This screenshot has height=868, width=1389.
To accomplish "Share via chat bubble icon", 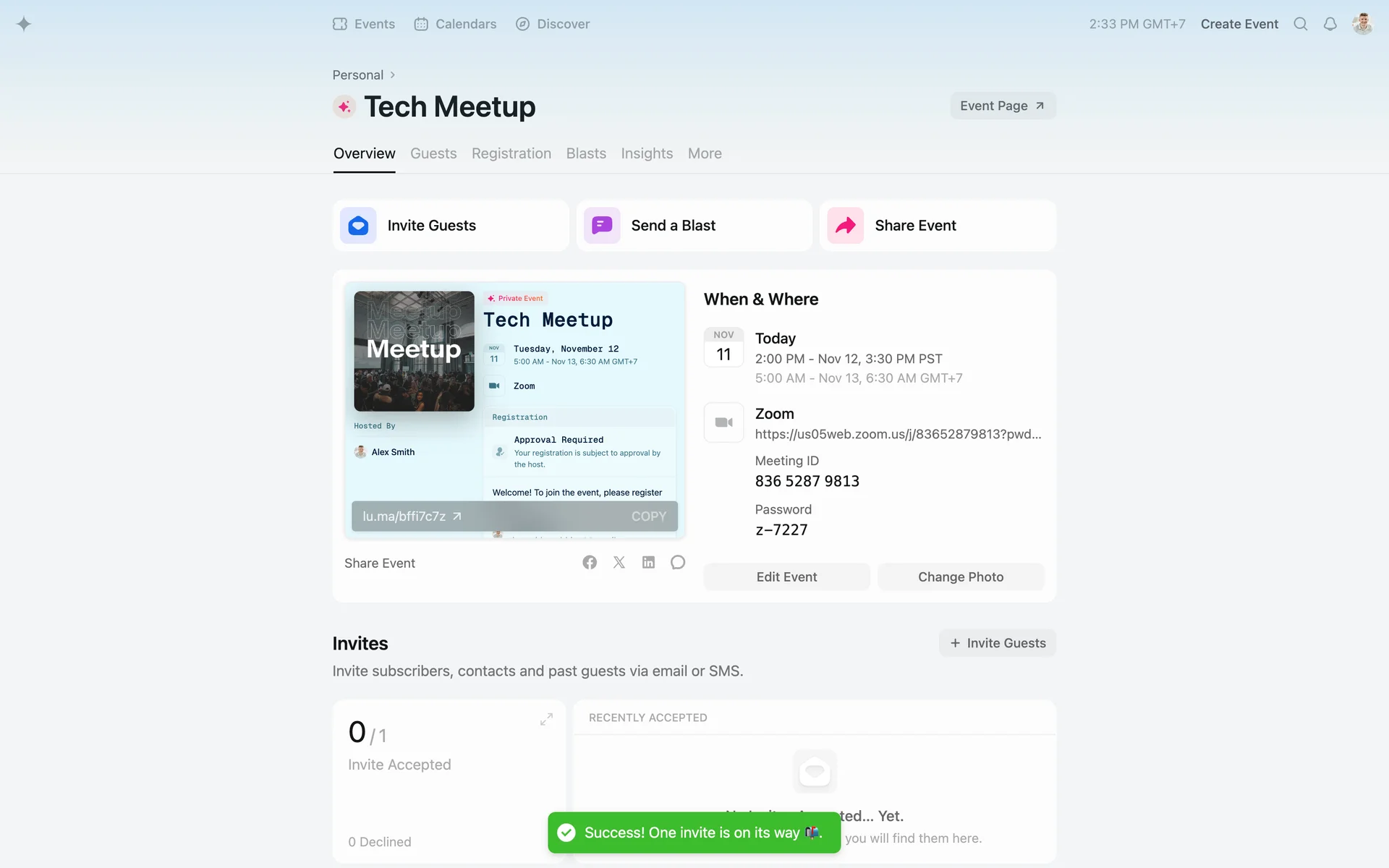I will [678, 562].
